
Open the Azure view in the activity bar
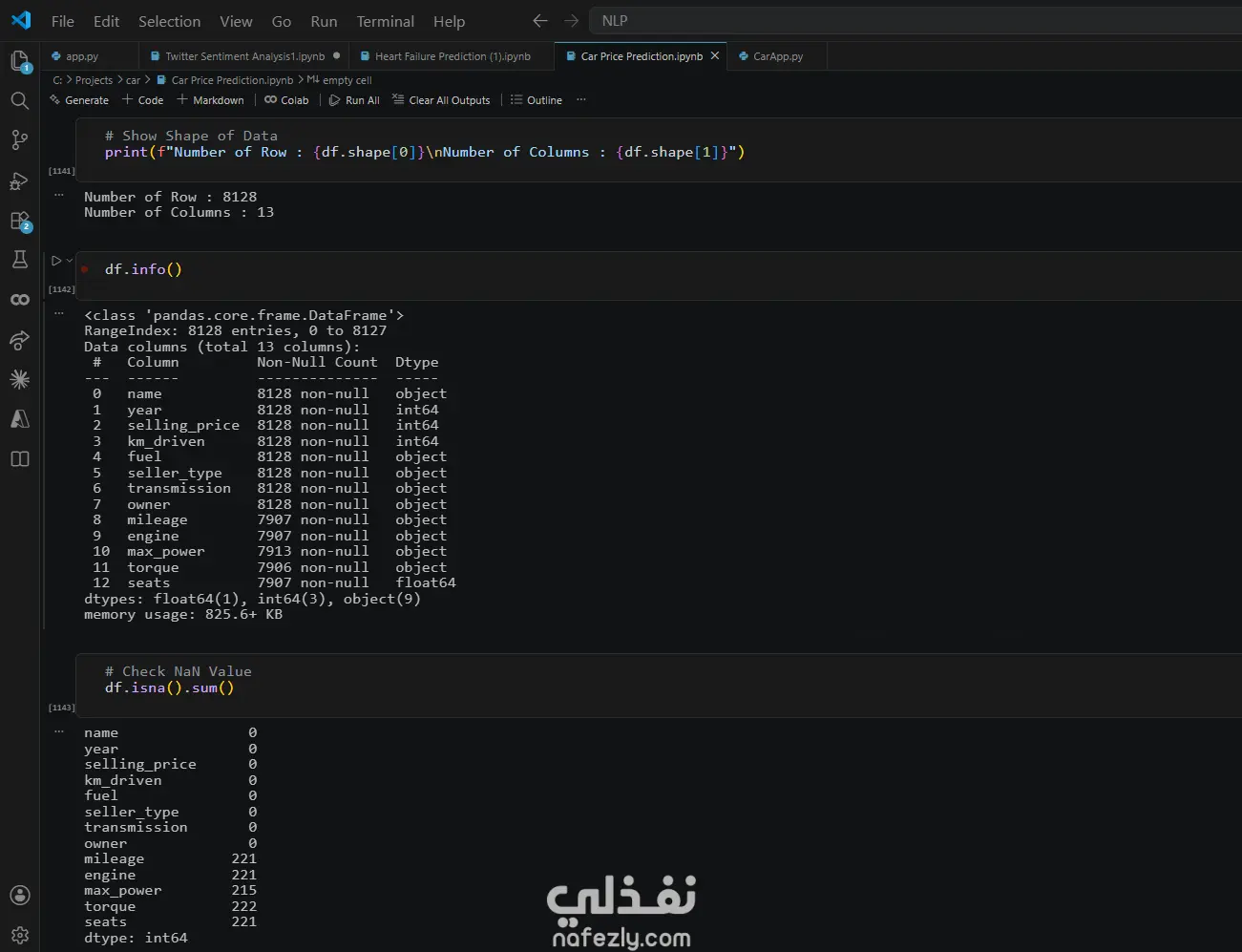pyautogui.click(x=19, y=419)
